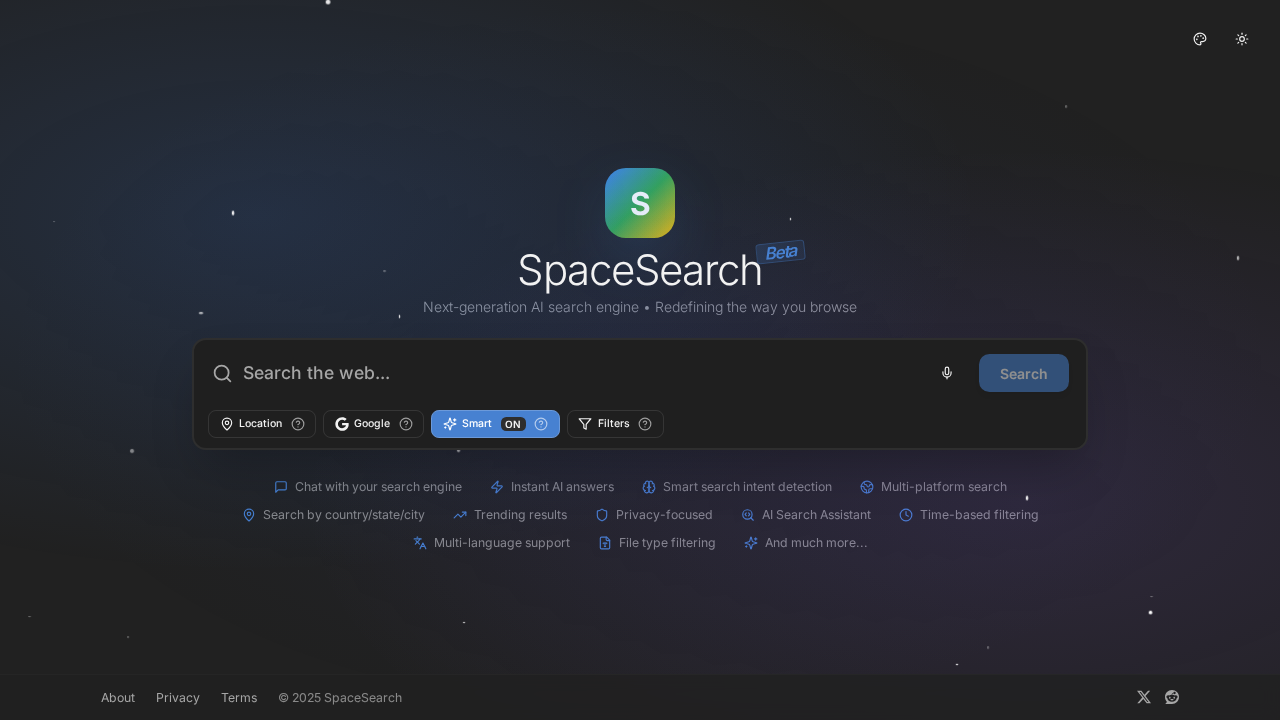The image size is (1280, 720).
Task: Open the theme color palette picker
Action: point(1199,39)
